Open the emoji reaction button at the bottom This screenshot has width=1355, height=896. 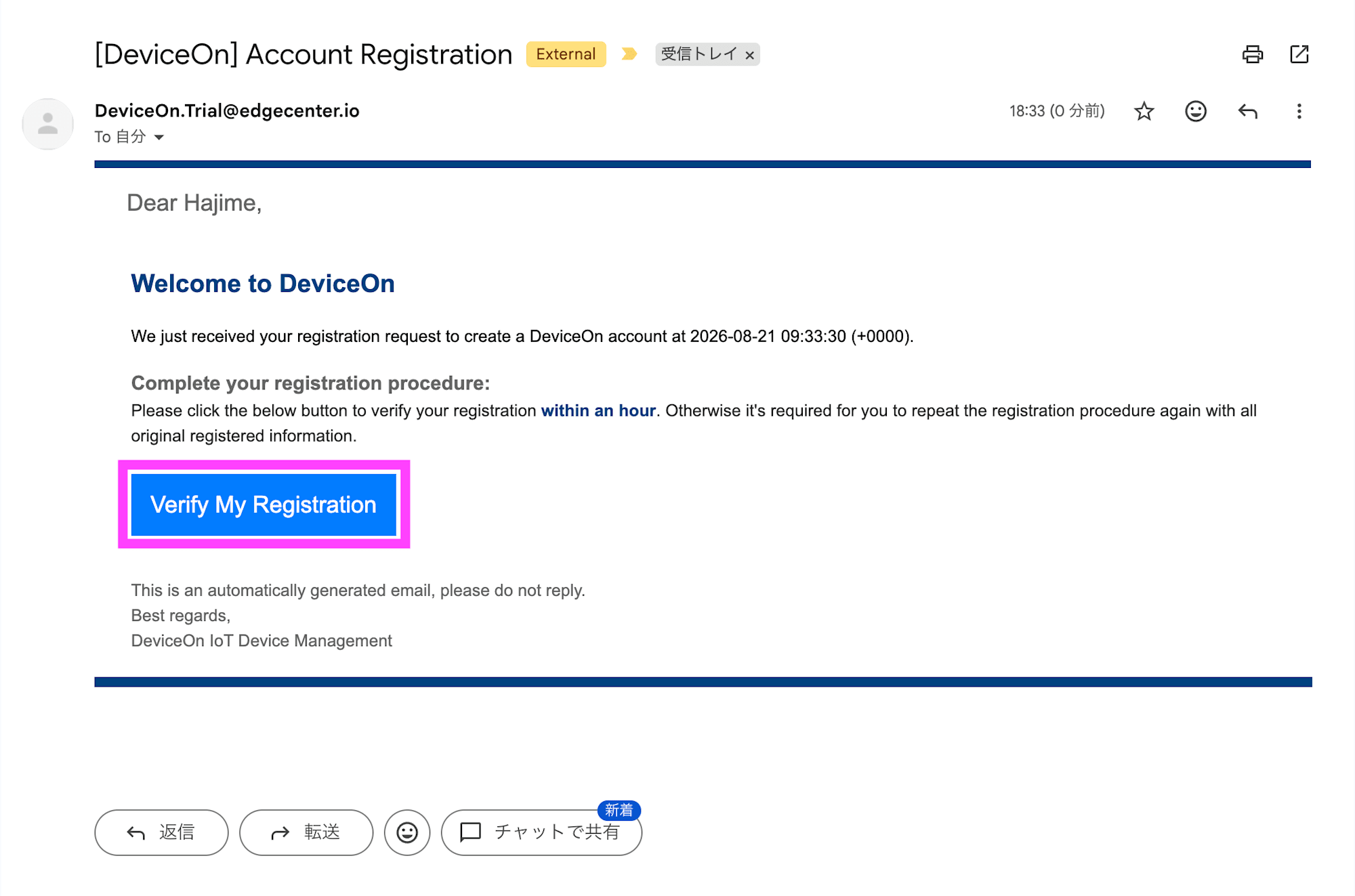(x=407, y=832)
